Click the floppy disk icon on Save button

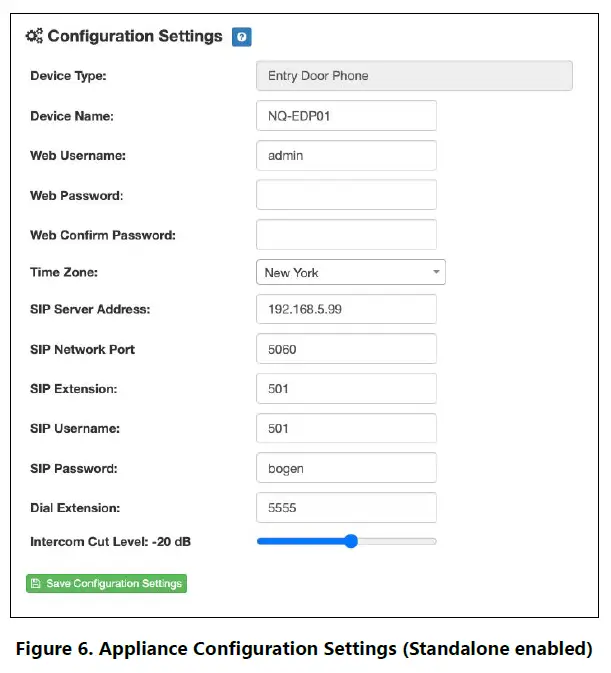click(36, 583)
